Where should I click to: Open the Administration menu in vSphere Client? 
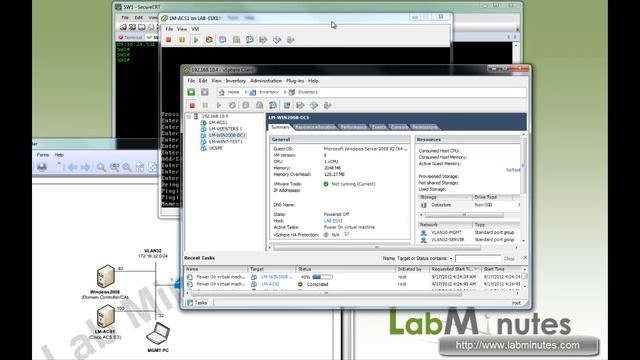(266, 81)
